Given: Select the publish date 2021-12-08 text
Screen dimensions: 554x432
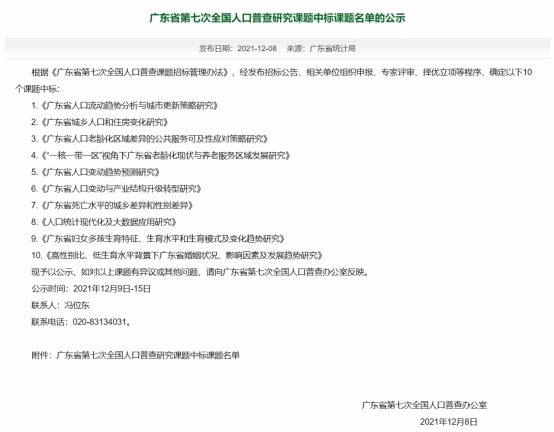Looking at the screenshot, I should 257,48.
